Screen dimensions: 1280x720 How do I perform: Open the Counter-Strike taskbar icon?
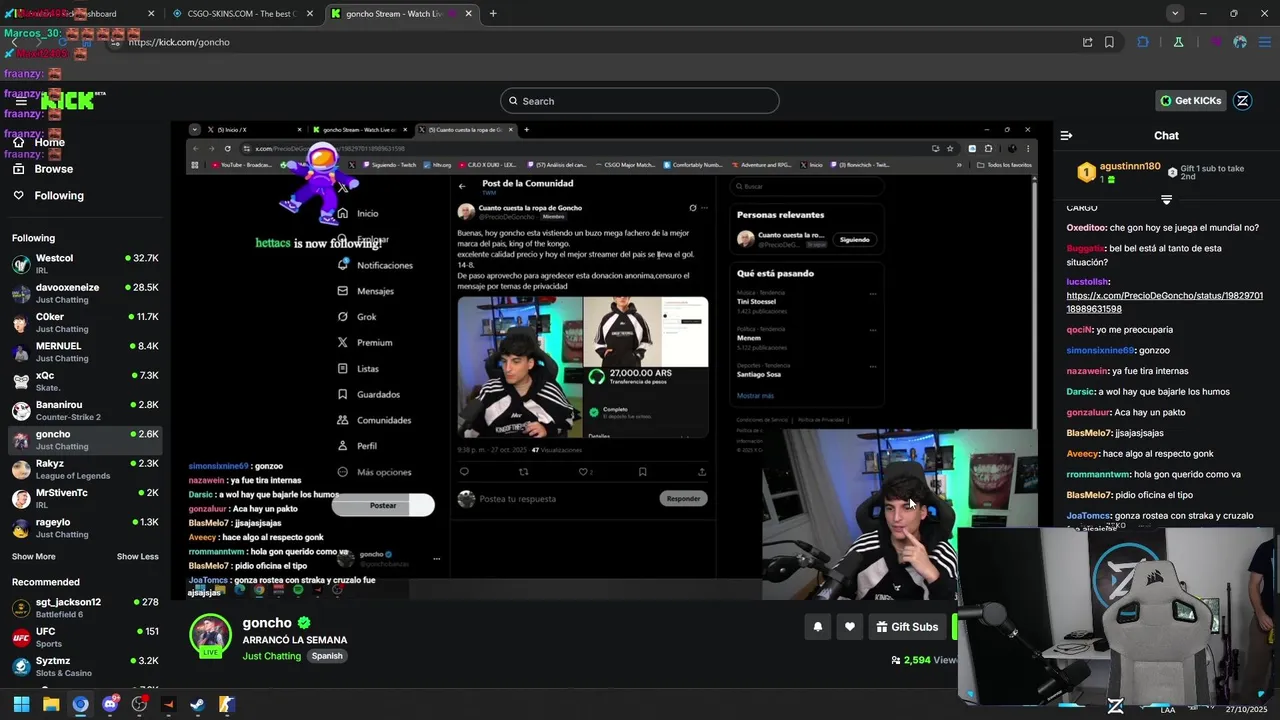pyautogui.click(x=227, y=704)
